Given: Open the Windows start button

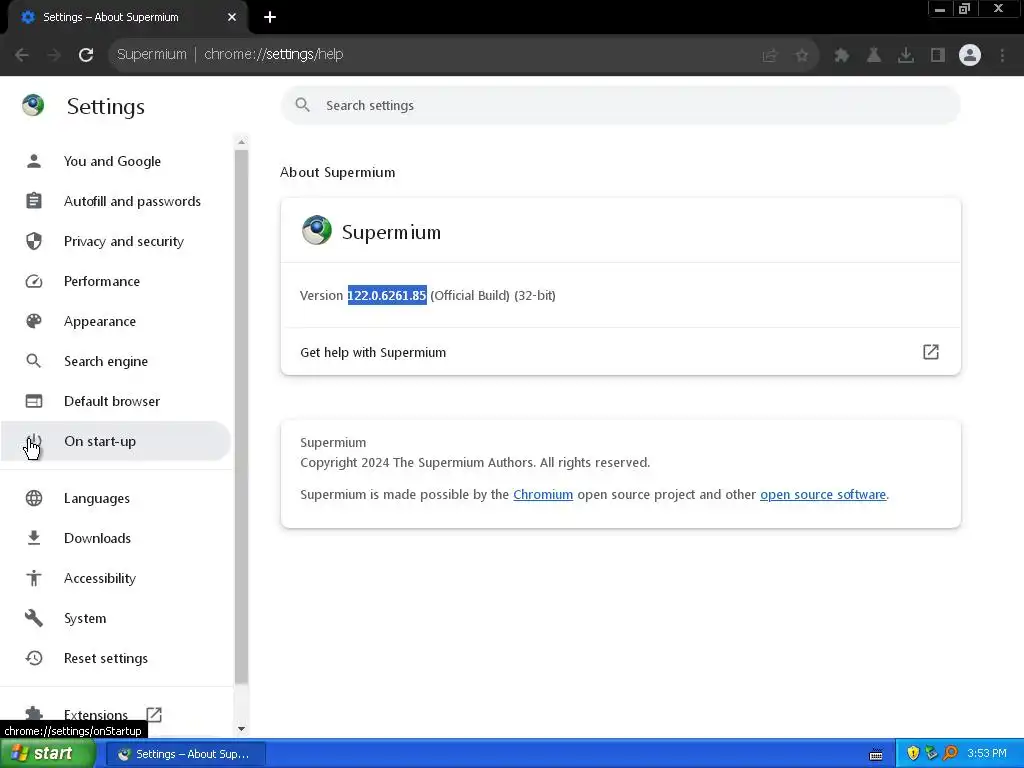Looking at the screenshot, I should (x=47, y=754).
